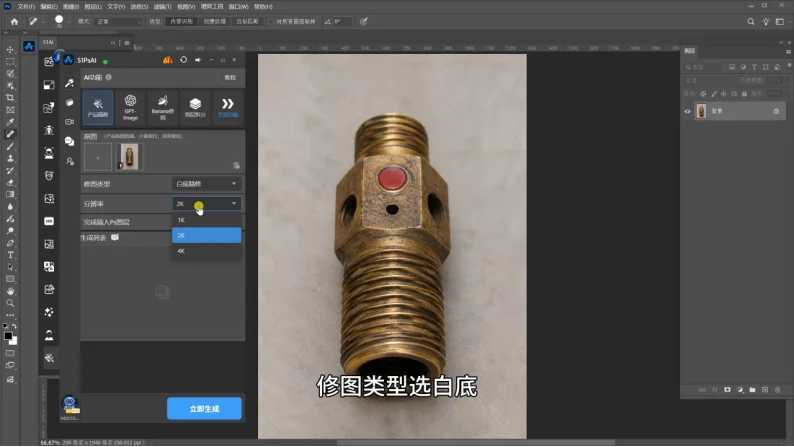Filter layers by type layers (T icon)
794x447 pixels.
pos(755,67)
